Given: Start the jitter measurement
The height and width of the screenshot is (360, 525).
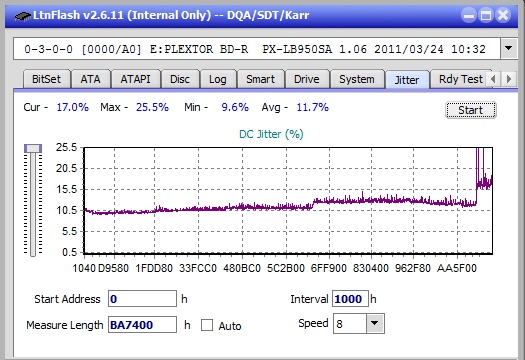Looking at the screenshot, I should pos(471,110).
